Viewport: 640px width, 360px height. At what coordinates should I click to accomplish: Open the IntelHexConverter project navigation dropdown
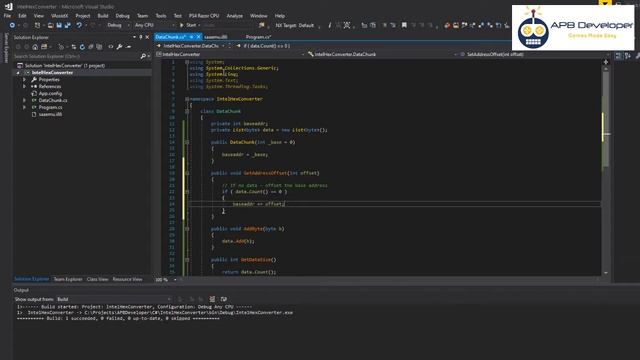click(231, 54)
